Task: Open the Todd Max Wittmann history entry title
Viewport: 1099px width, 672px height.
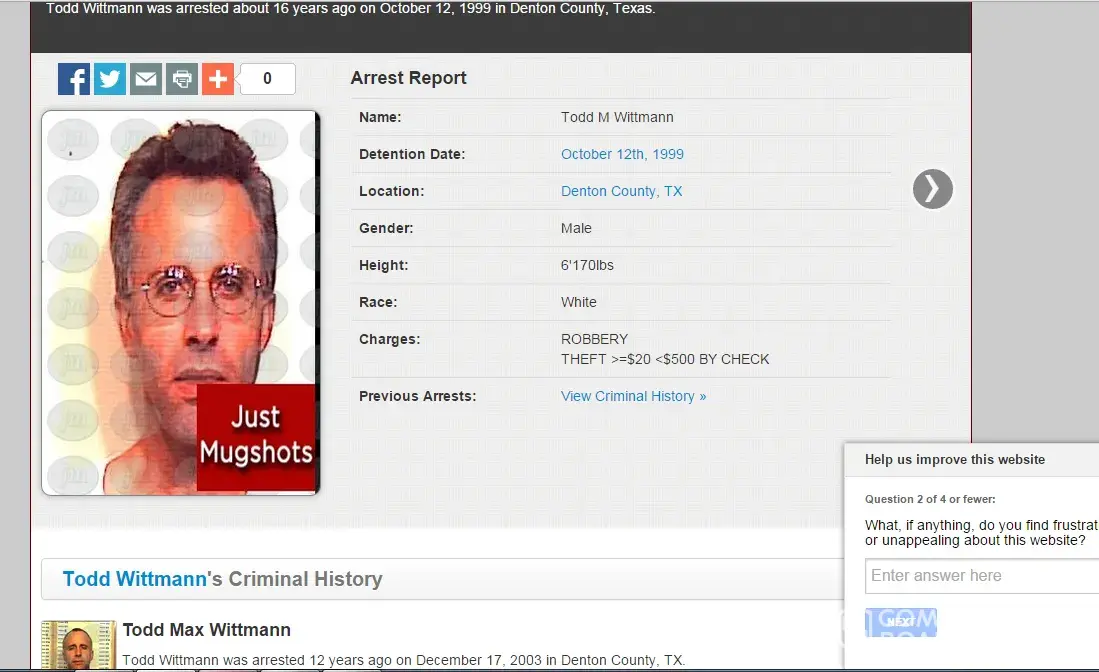Action: (x=206, y=630)
